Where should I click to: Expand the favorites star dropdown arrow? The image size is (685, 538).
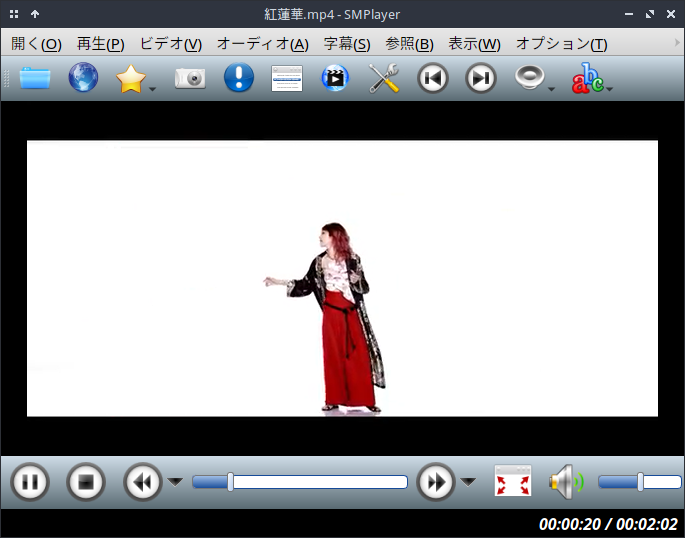pyautogui.click(x=152, y=89)
